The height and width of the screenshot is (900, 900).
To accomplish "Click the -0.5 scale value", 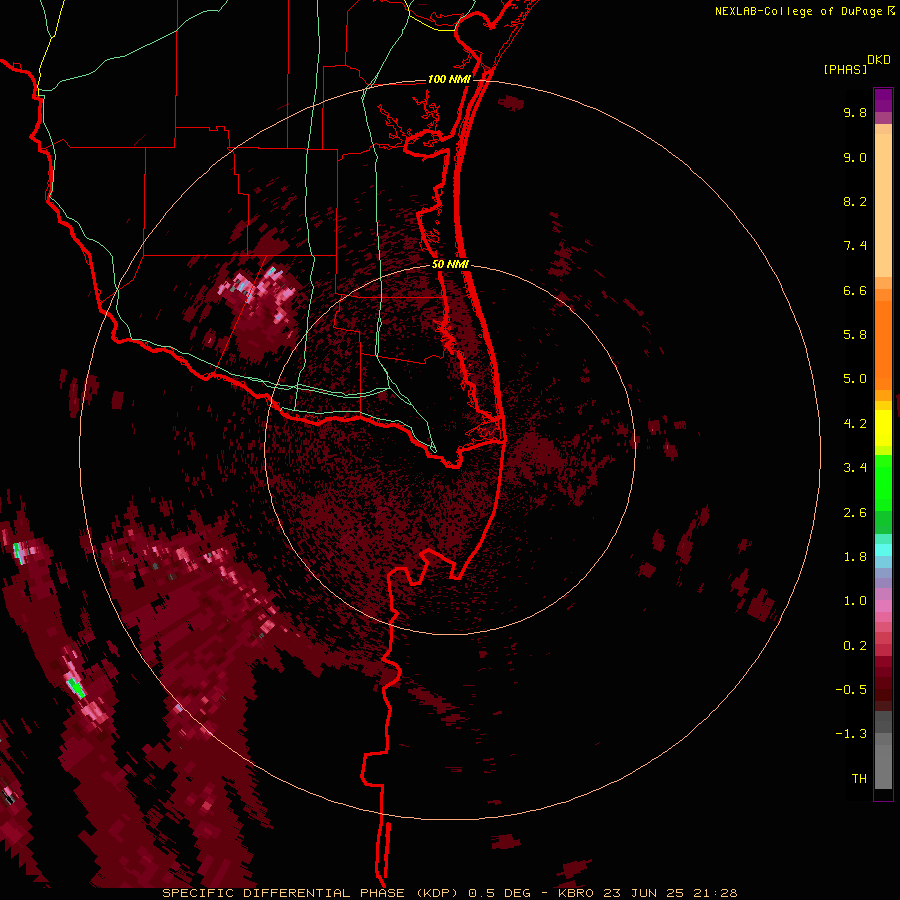I will 851,690.
